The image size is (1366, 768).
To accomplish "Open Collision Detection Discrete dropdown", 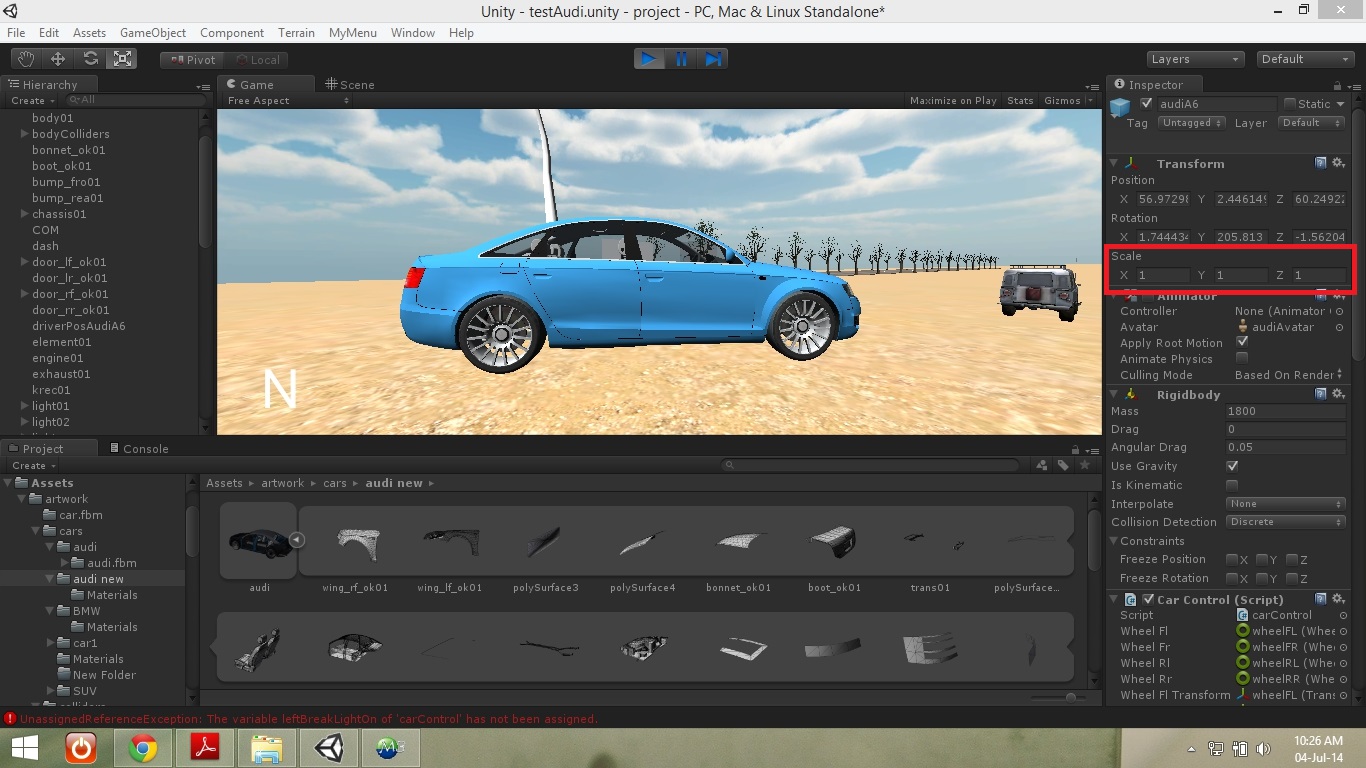I will 1285,522.
